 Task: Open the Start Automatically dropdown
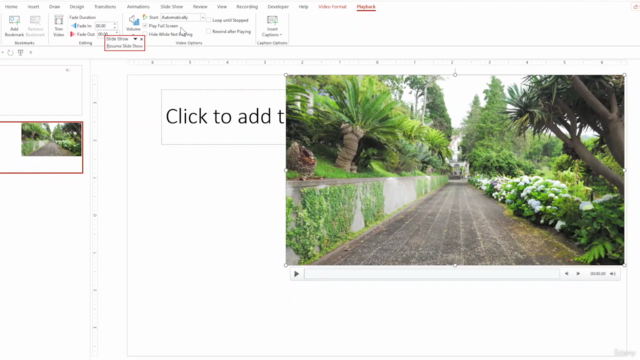202,18
